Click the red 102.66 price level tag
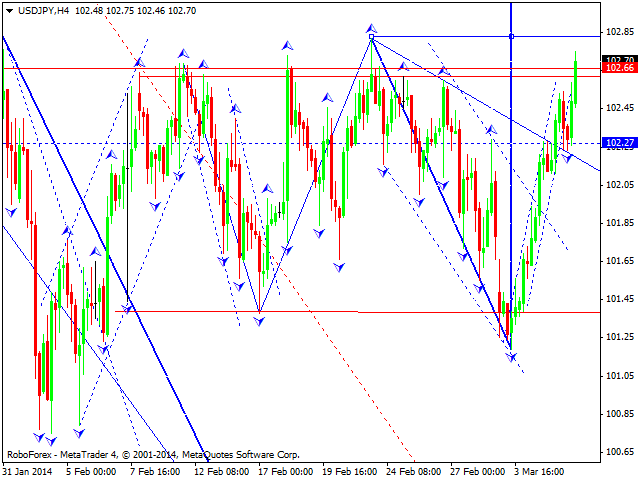This screenshot has width=640, height=480. [621, 68]
